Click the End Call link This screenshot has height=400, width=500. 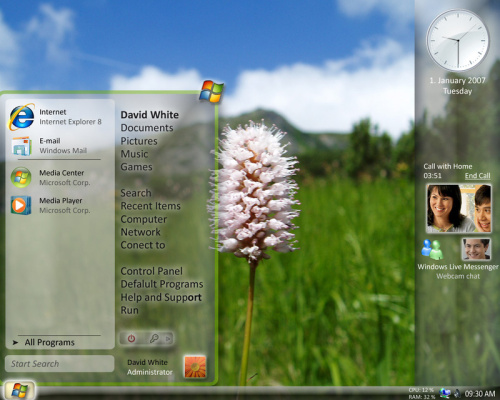click(x=478, y=176)
